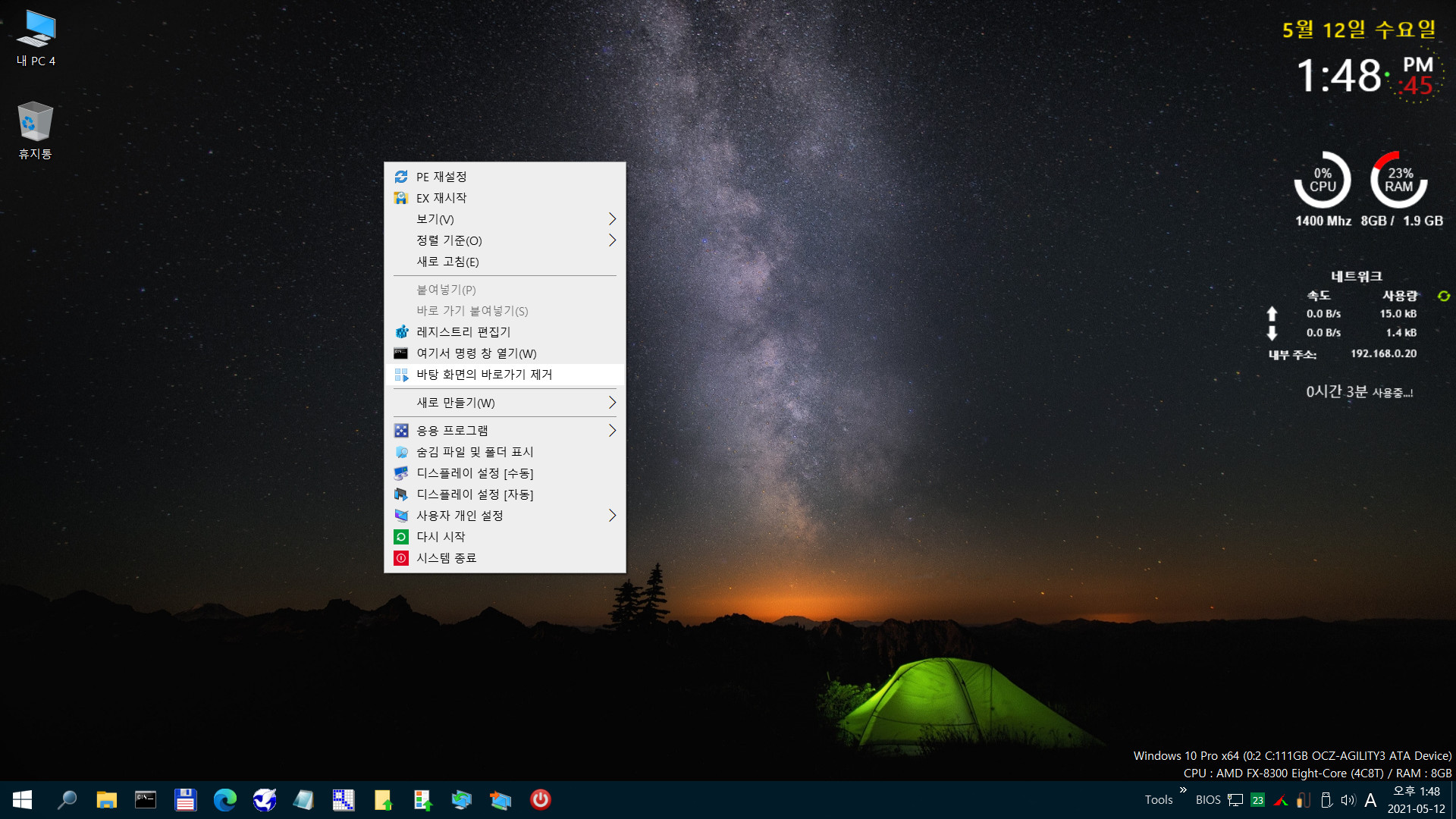This screenshot has height=819, width=1456.
Task: Launch Microsoft Edge from taskbar
Action: [x=225, y=800]
